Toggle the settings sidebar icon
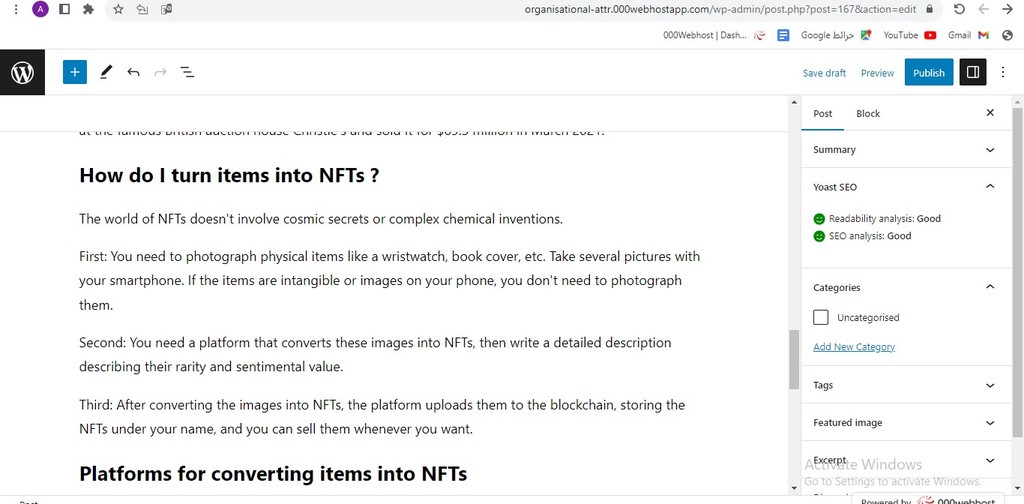The image size is (1024, 504). (972, 72)
